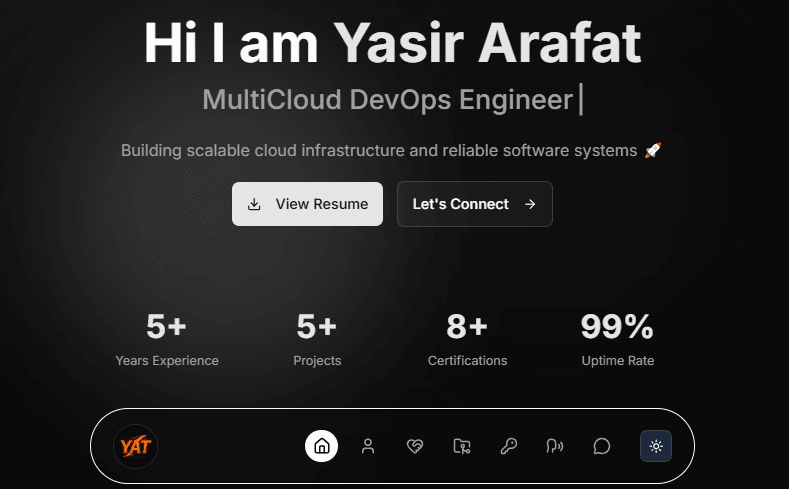Click the download icon on View Resume

point(254,204)
